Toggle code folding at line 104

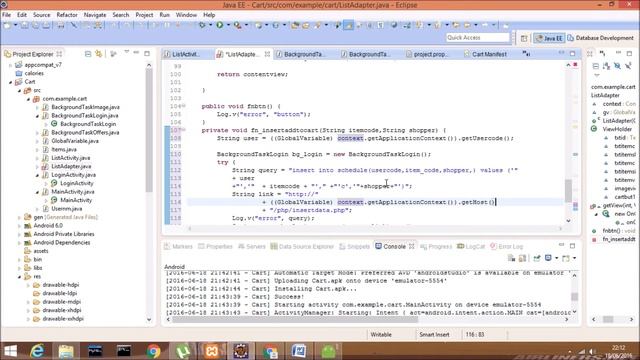[184, 106]
